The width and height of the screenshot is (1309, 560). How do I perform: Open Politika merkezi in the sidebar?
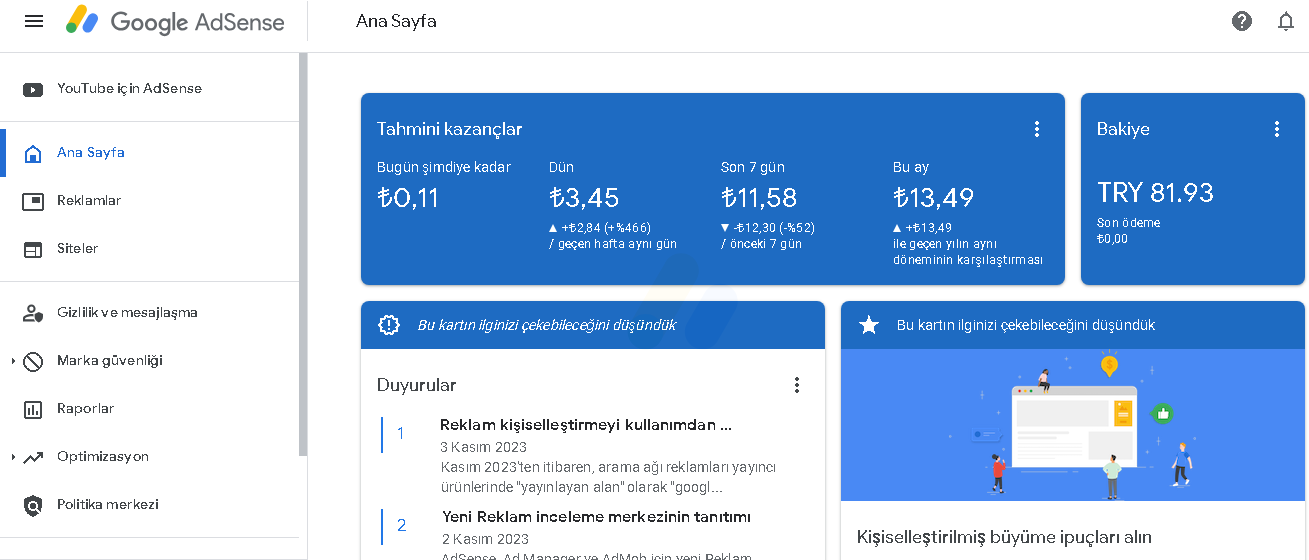[108, 505]
